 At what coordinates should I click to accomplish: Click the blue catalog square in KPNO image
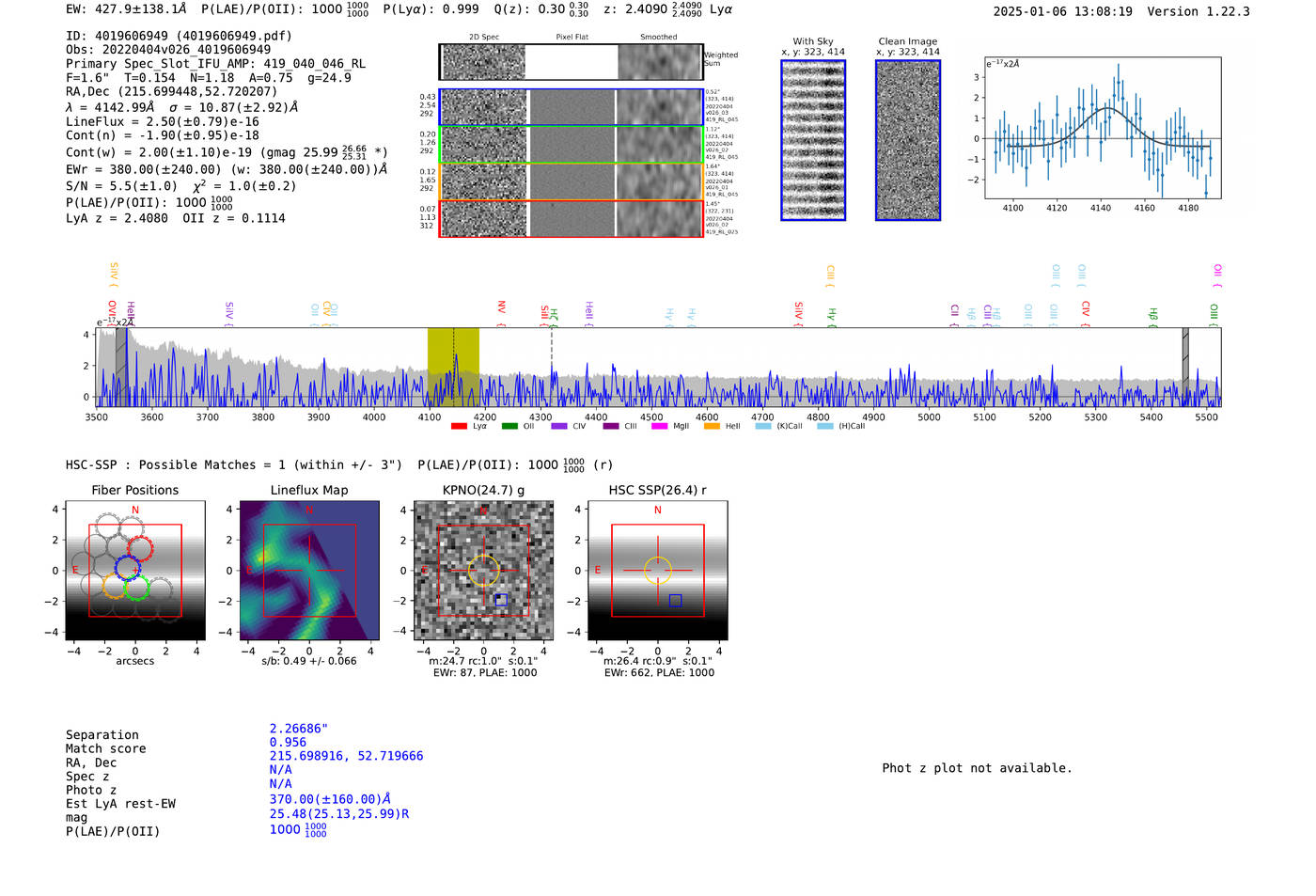click(x=501, y=600)
